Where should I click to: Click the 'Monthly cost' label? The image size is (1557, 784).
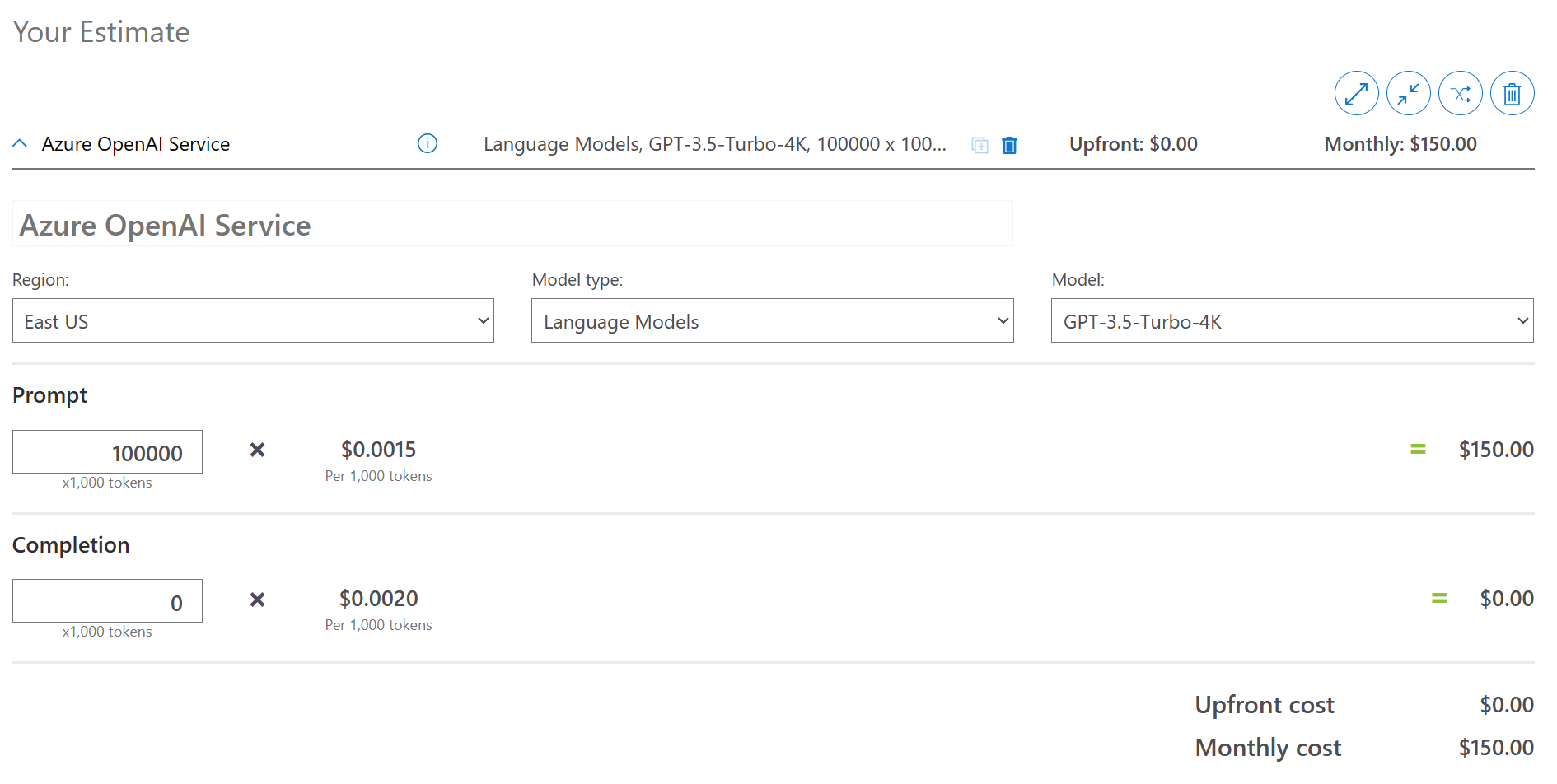[1269, 748]
